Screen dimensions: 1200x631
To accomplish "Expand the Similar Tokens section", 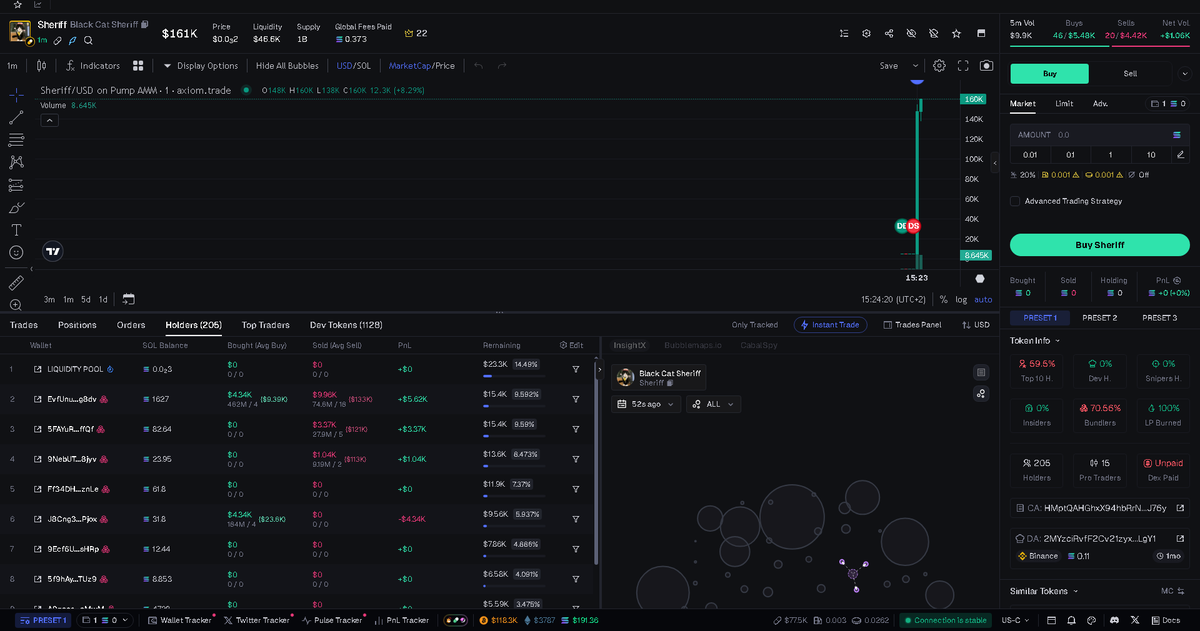I will [x=1045, y=591].
